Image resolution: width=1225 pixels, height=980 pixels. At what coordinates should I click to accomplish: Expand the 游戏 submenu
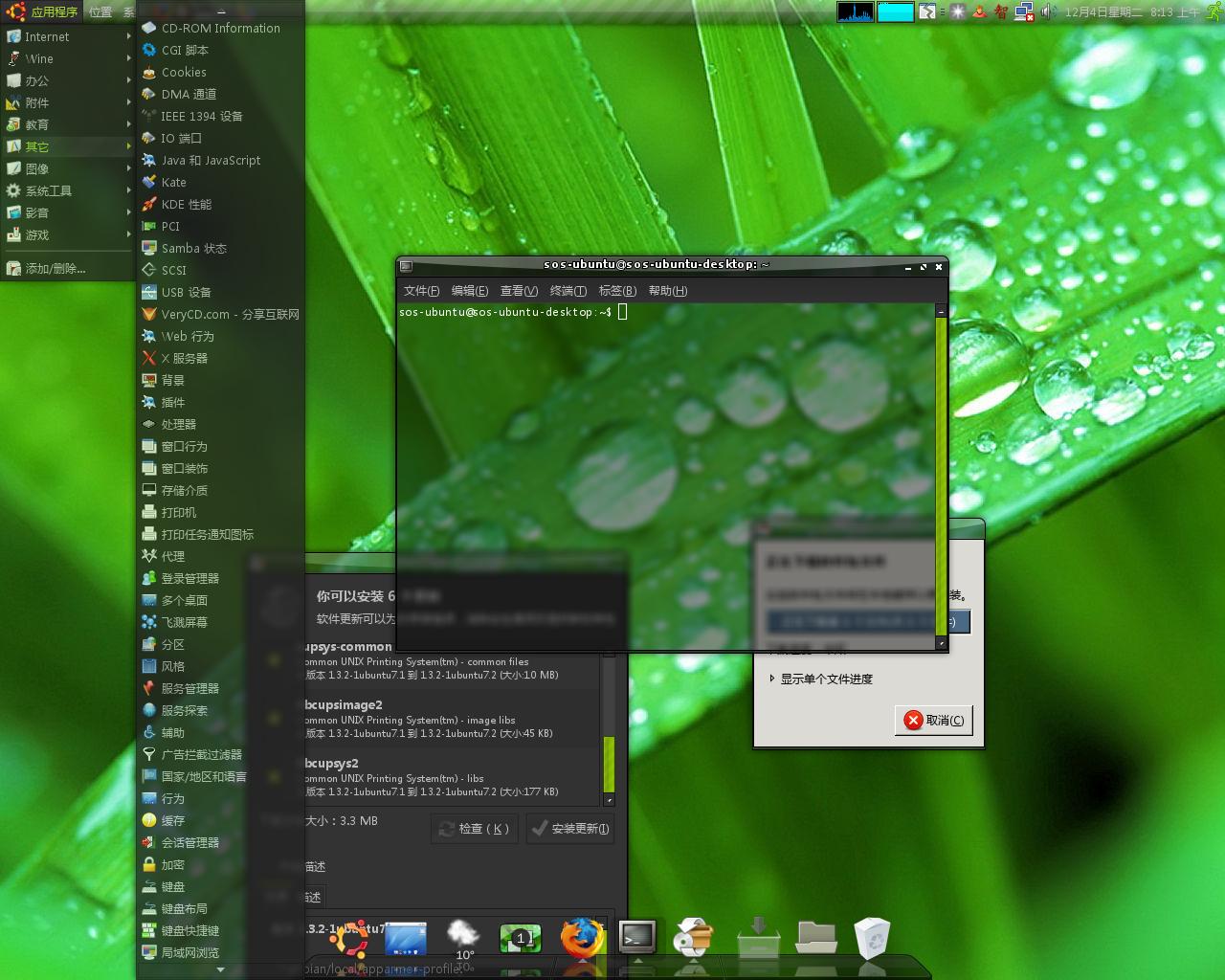68,234
